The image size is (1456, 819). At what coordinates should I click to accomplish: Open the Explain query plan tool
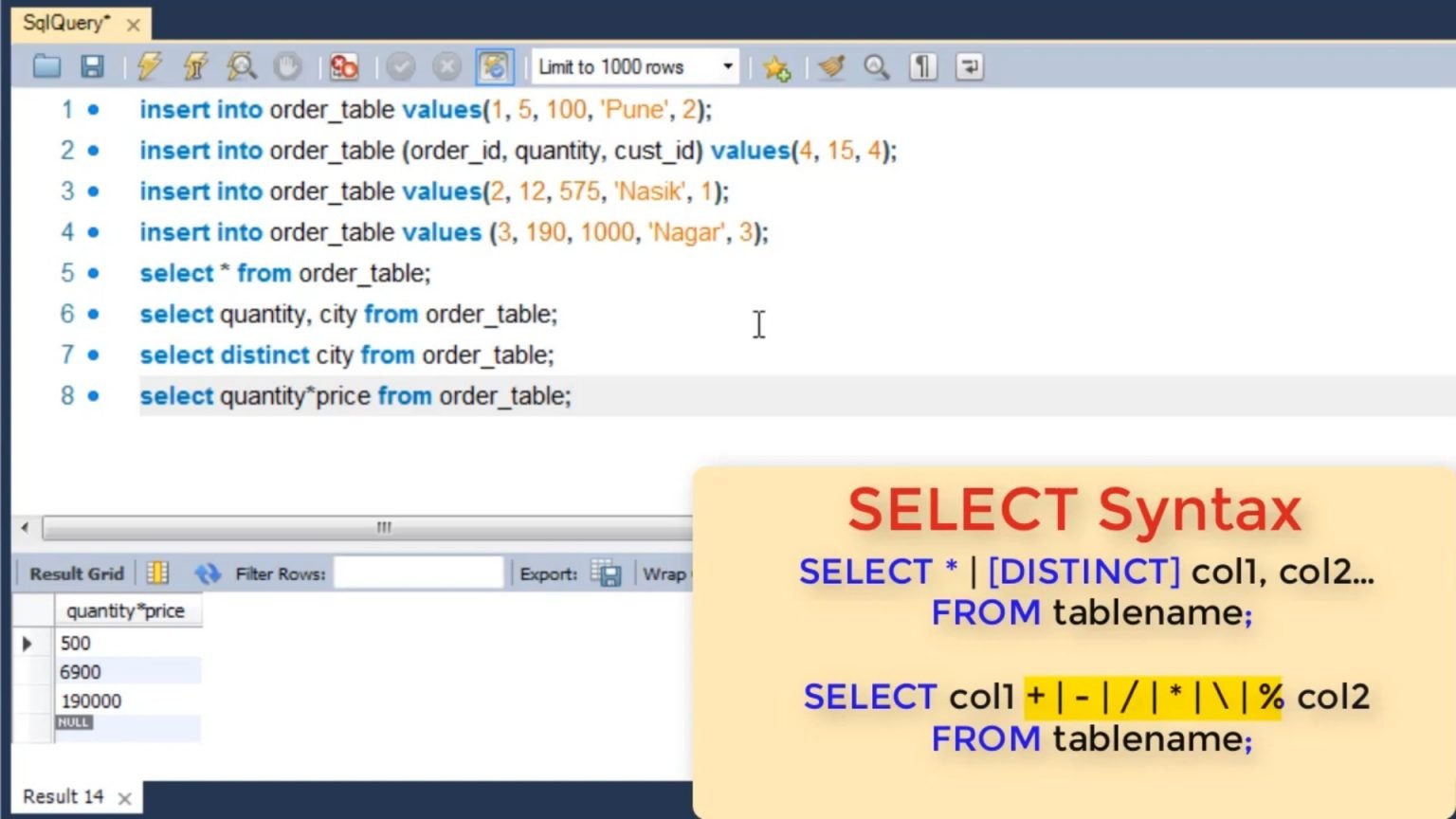tap(242, 66)
